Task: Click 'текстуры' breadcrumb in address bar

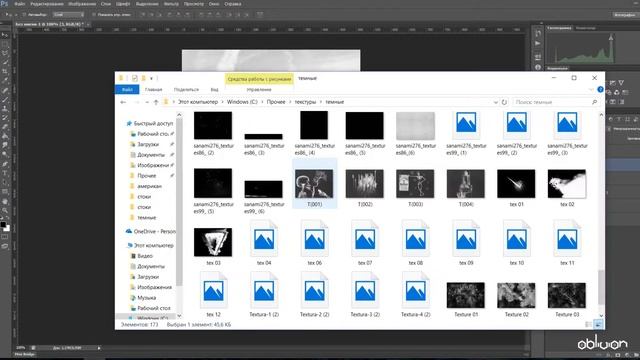Action: [305, 102]
